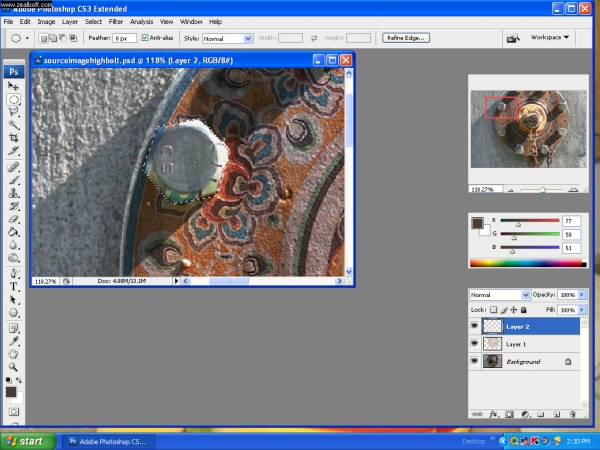Select the Type tool
600x450 pixels.
[13, 286]
